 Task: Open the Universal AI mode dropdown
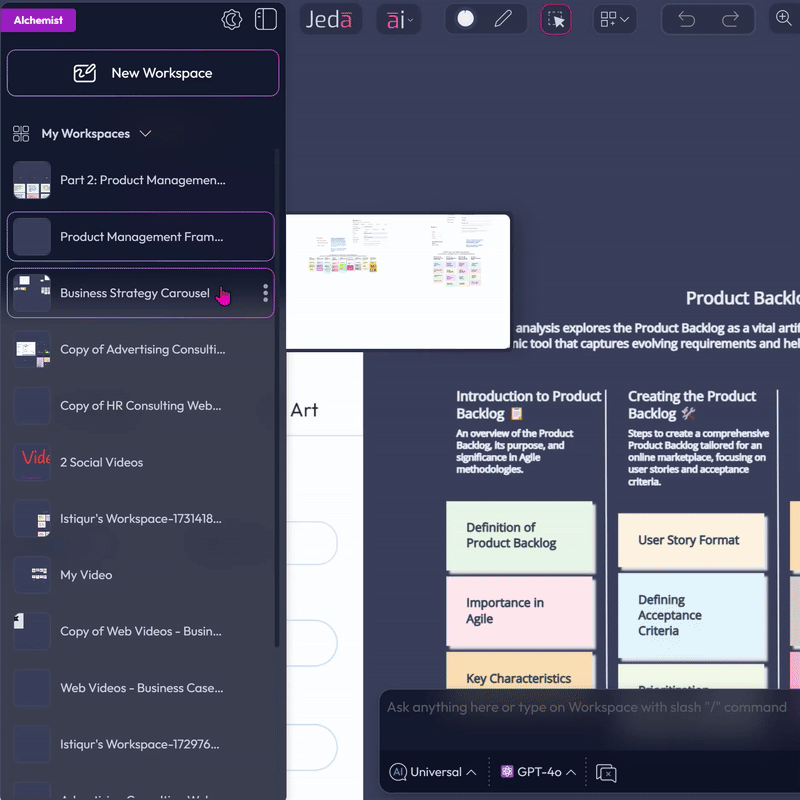(x=430, y=772)
